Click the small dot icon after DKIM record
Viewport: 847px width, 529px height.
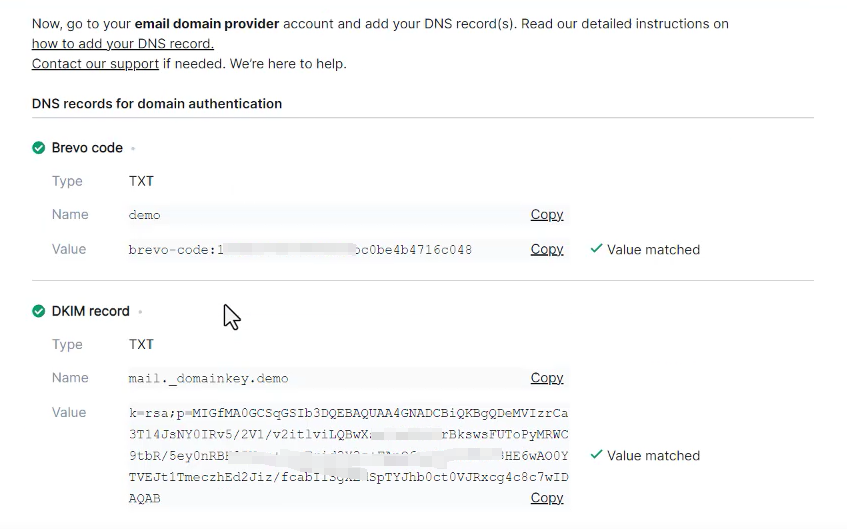click(140, 312)
